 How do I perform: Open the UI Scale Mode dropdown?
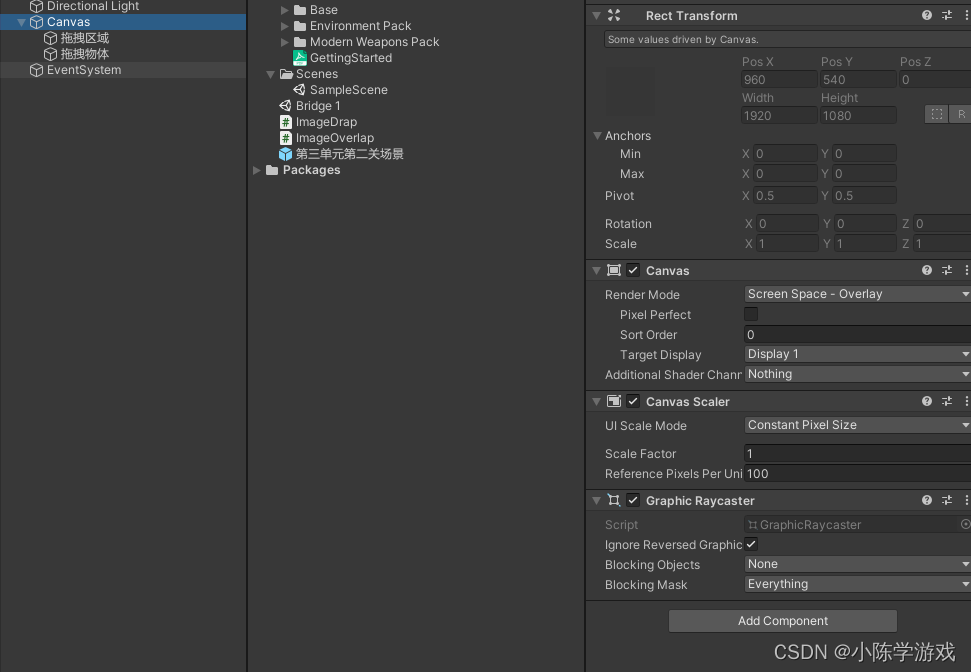click(x=855, y=424)
